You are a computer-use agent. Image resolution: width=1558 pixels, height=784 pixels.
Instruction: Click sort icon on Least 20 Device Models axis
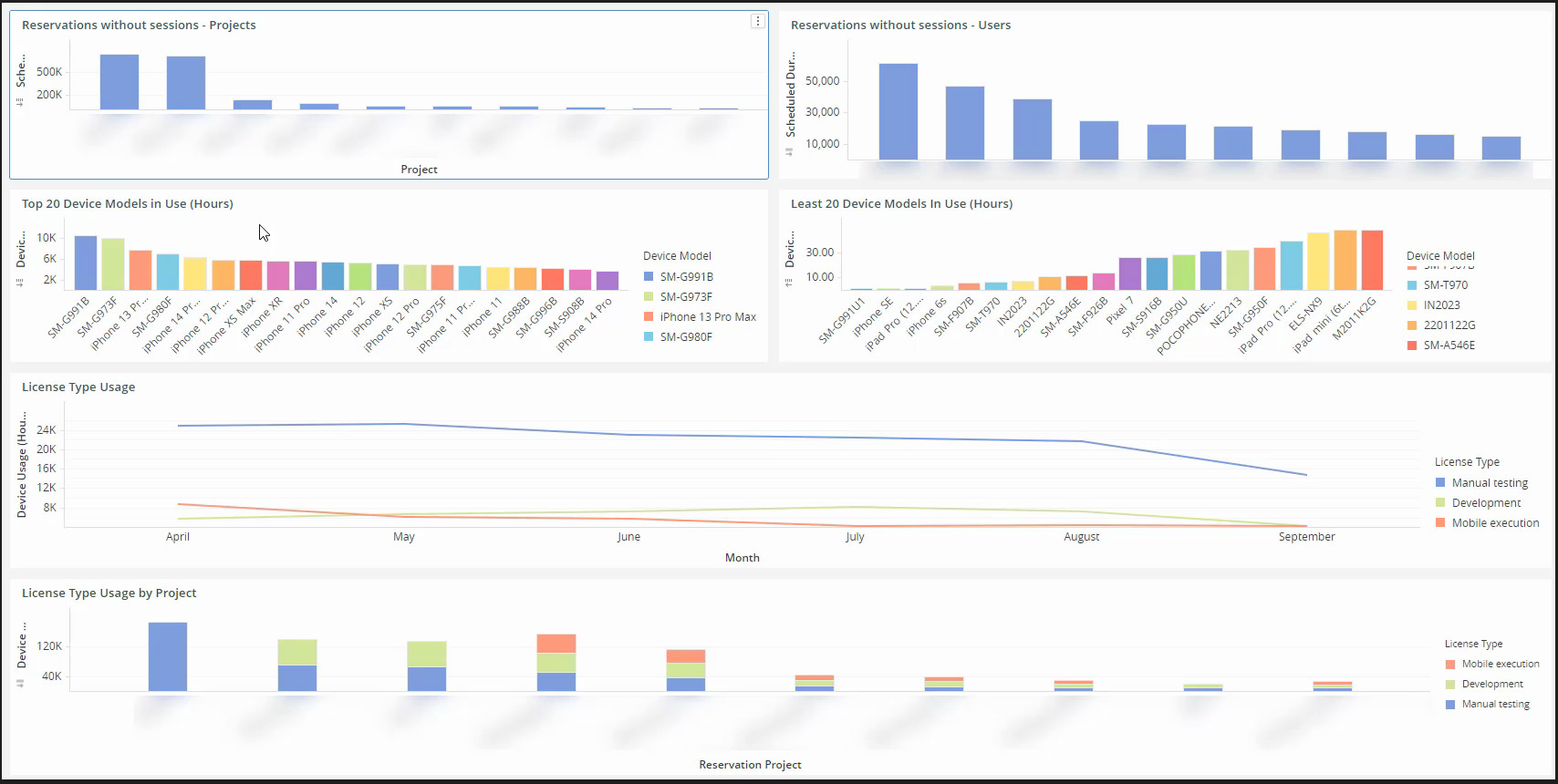pos(789,283)
